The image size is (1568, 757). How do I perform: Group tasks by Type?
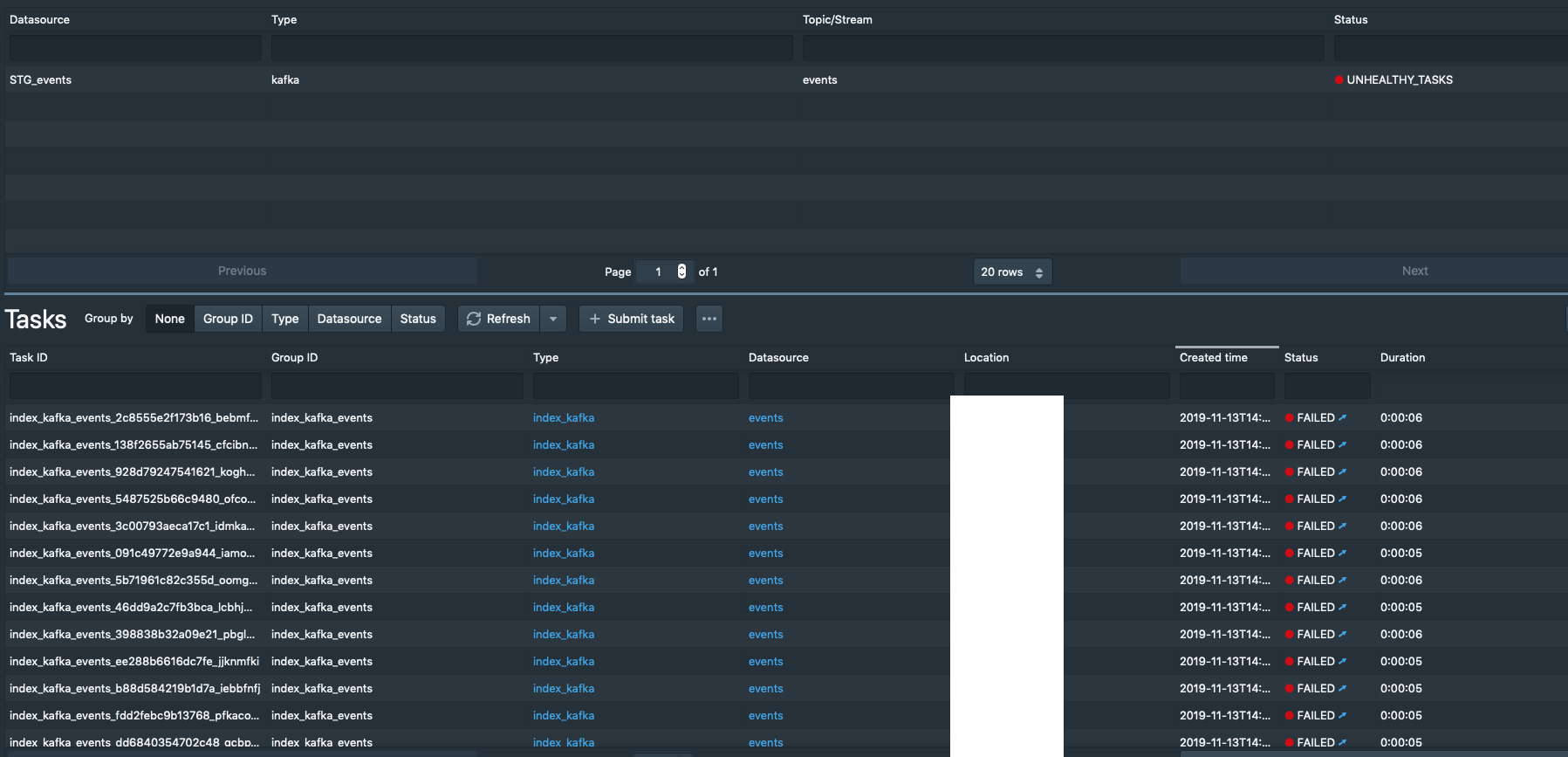point(285,319)
